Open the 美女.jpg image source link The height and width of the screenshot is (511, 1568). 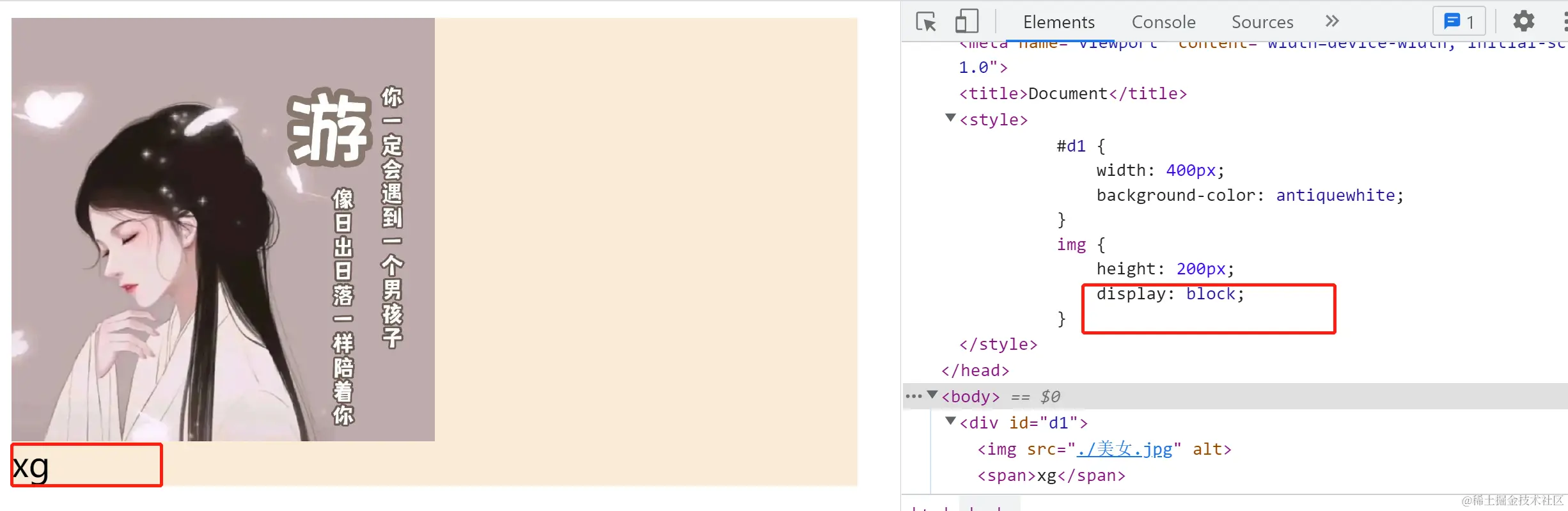pos(1125,450)
